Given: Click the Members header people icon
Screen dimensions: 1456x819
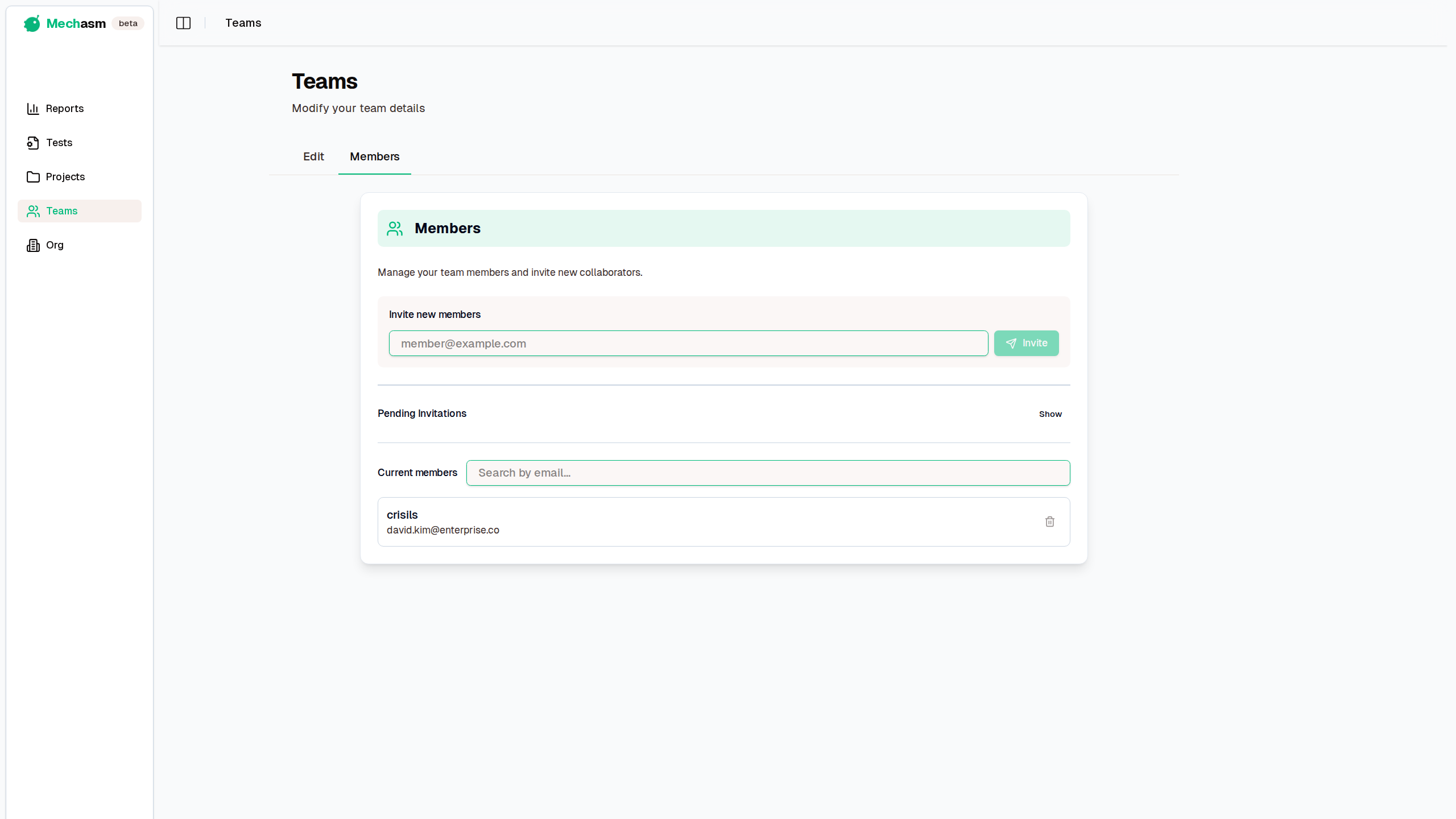Looking at the screenshot, I should 395,229.
